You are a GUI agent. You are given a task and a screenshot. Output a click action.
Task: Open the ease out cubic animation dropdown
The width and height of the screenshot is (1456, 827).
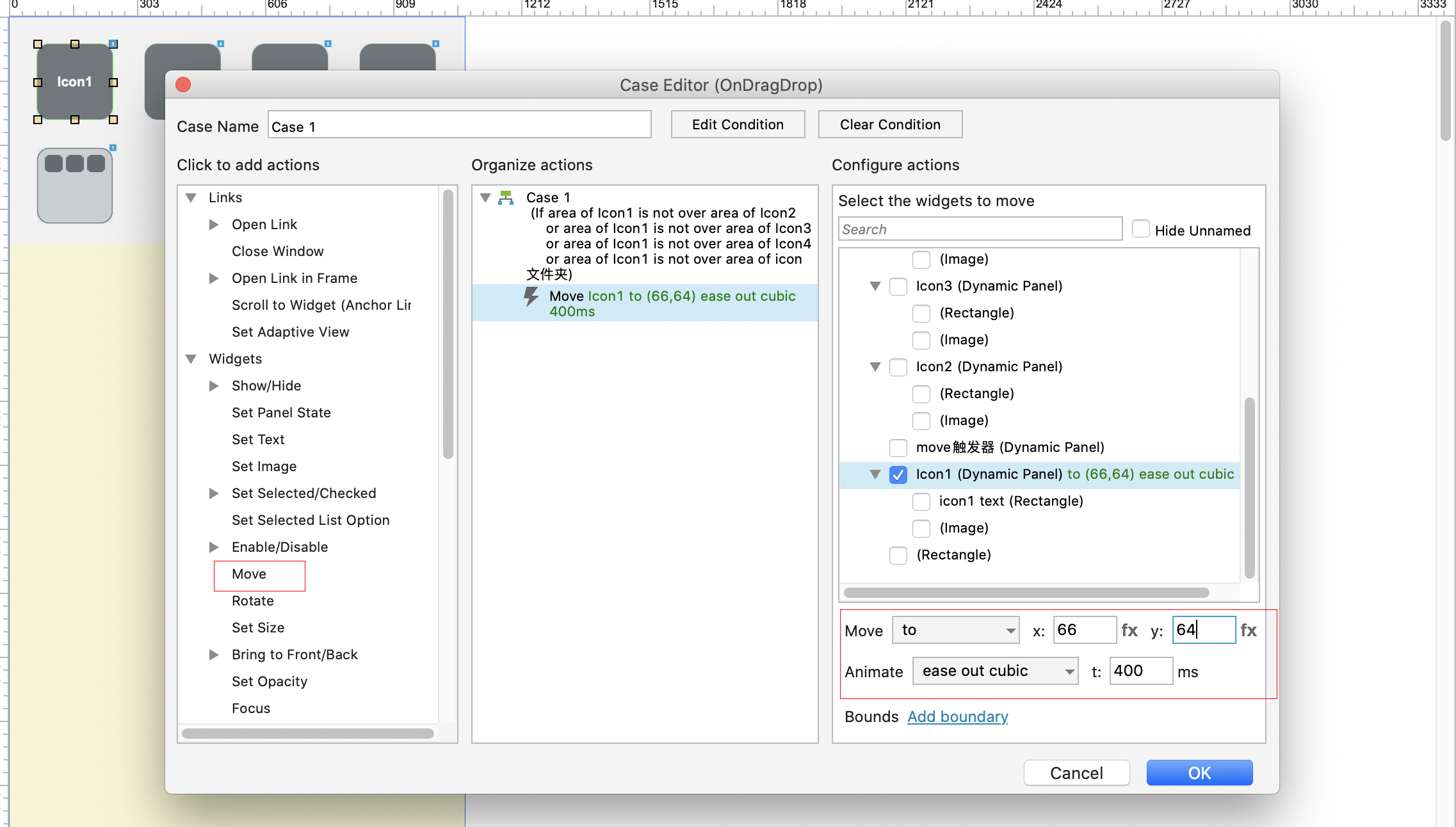pyautogui.click(x=995, y=671)
